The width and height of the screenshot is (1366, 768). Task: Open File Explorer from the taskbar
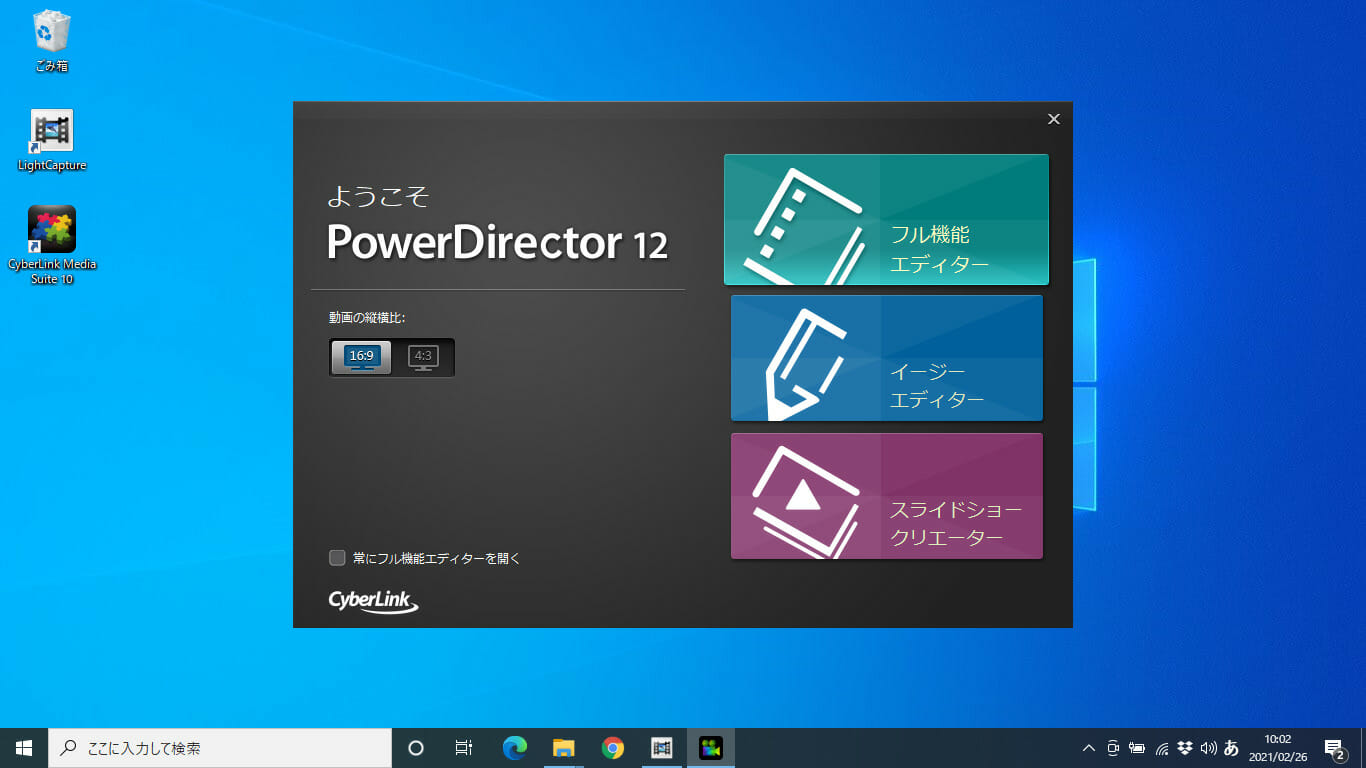tap(564, 748)
